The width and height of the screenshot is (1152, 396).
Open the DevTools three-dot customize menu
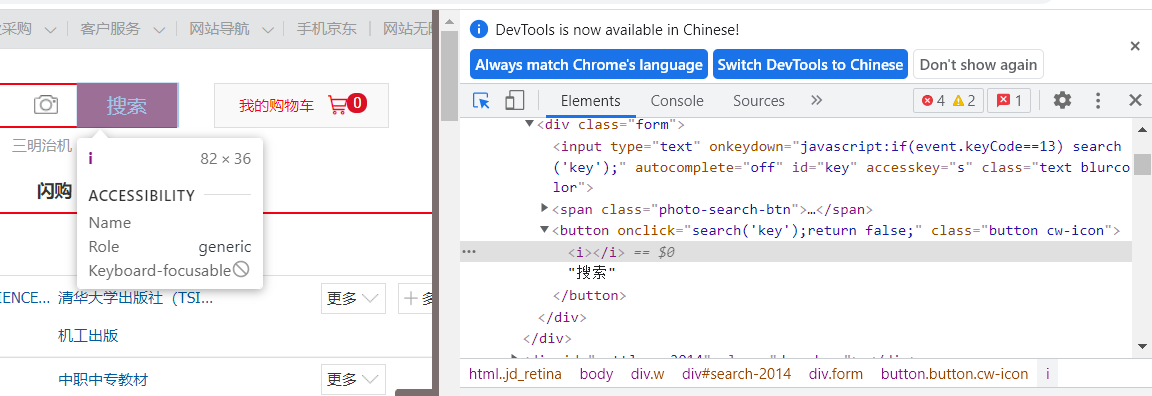point(1098,101)
